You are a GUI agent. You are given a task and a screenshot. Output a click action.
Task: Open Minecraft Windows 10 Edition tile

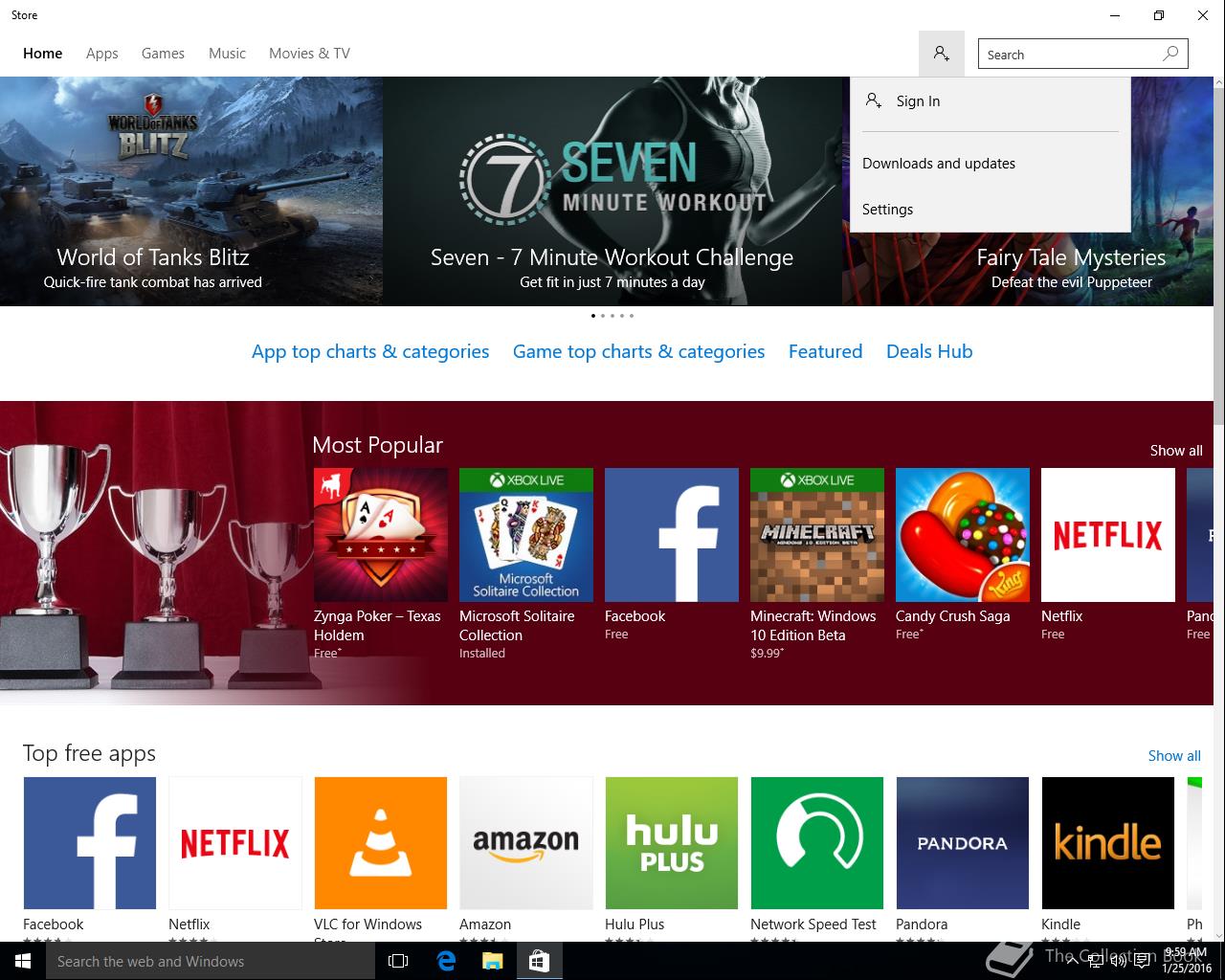click(x=817, y=535)
